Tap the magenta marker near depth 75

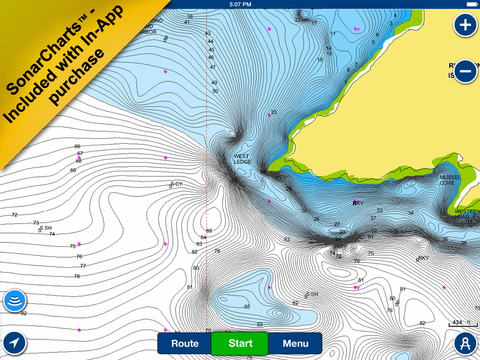click(x=79, y=244)
